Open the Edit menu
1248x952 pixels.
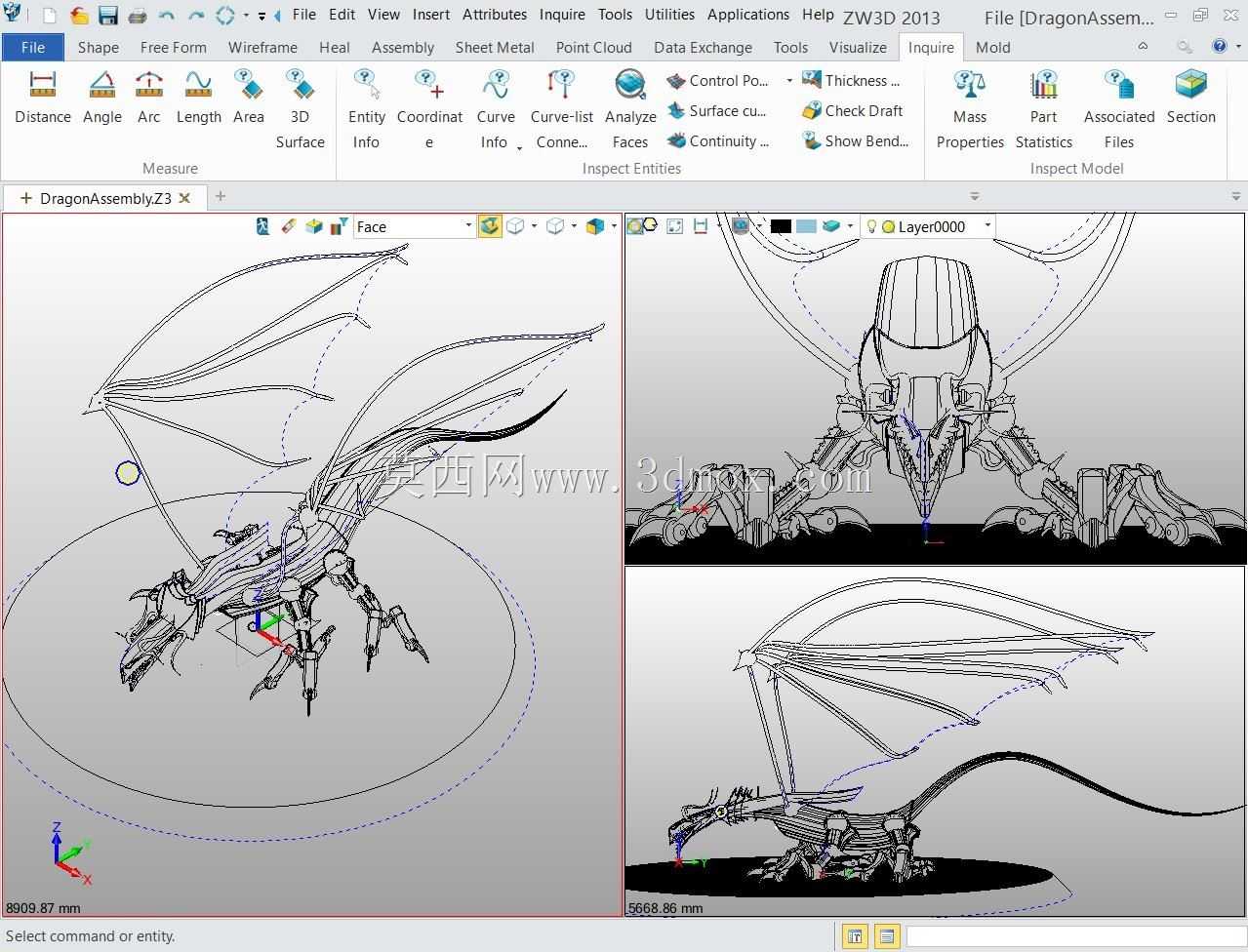pyautogui.click(x=342, y=15)
